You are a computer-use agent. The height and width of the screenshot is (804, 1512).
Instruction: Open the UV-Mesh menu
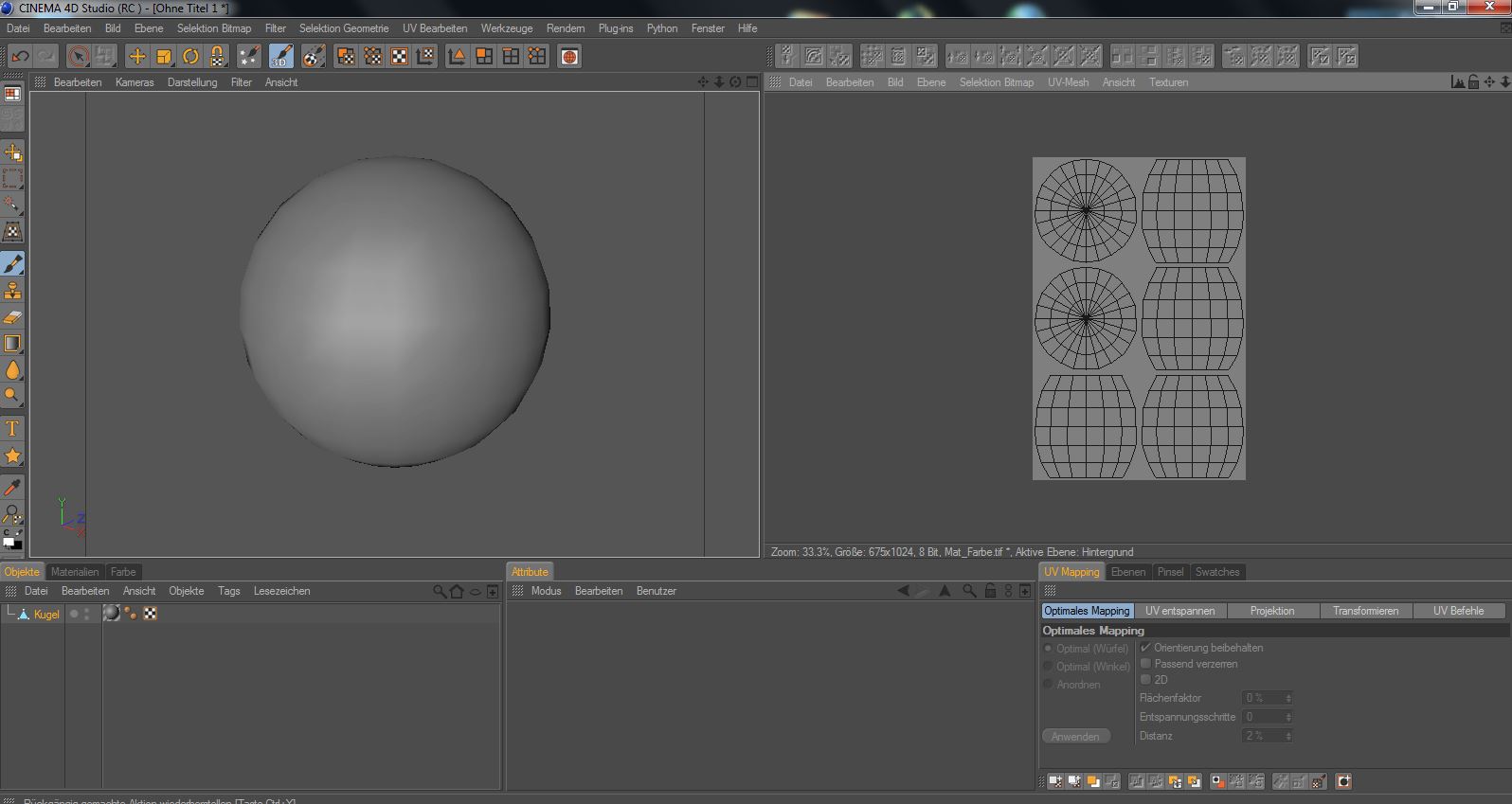1068,82
